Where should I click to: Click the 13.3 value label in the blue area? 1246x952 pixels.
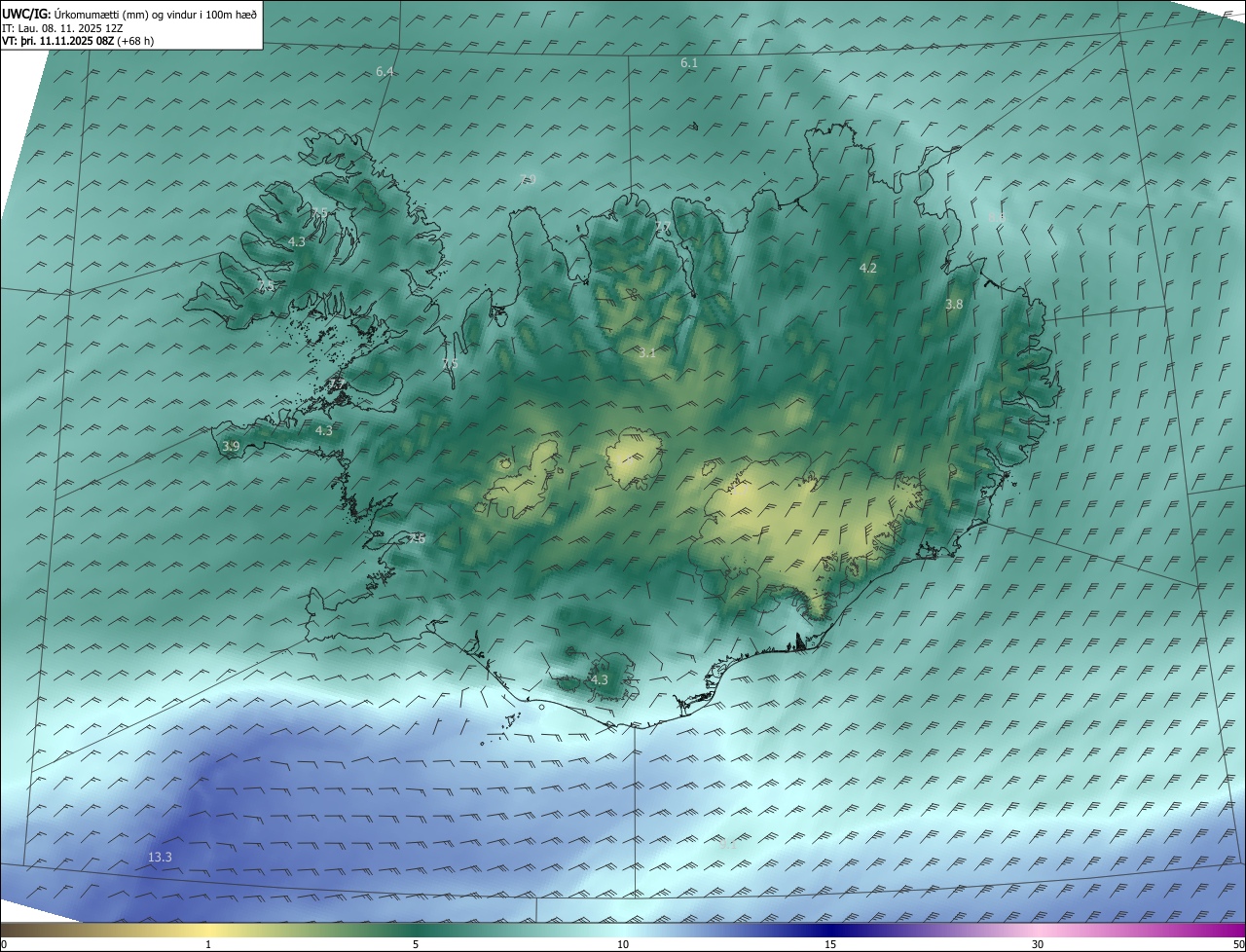point(160,858)
